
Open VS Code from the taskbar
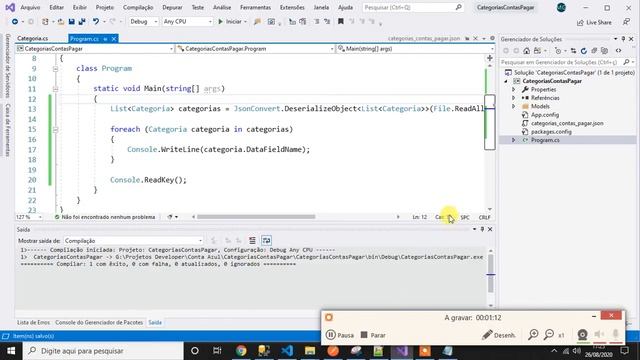tap(287, 351)
